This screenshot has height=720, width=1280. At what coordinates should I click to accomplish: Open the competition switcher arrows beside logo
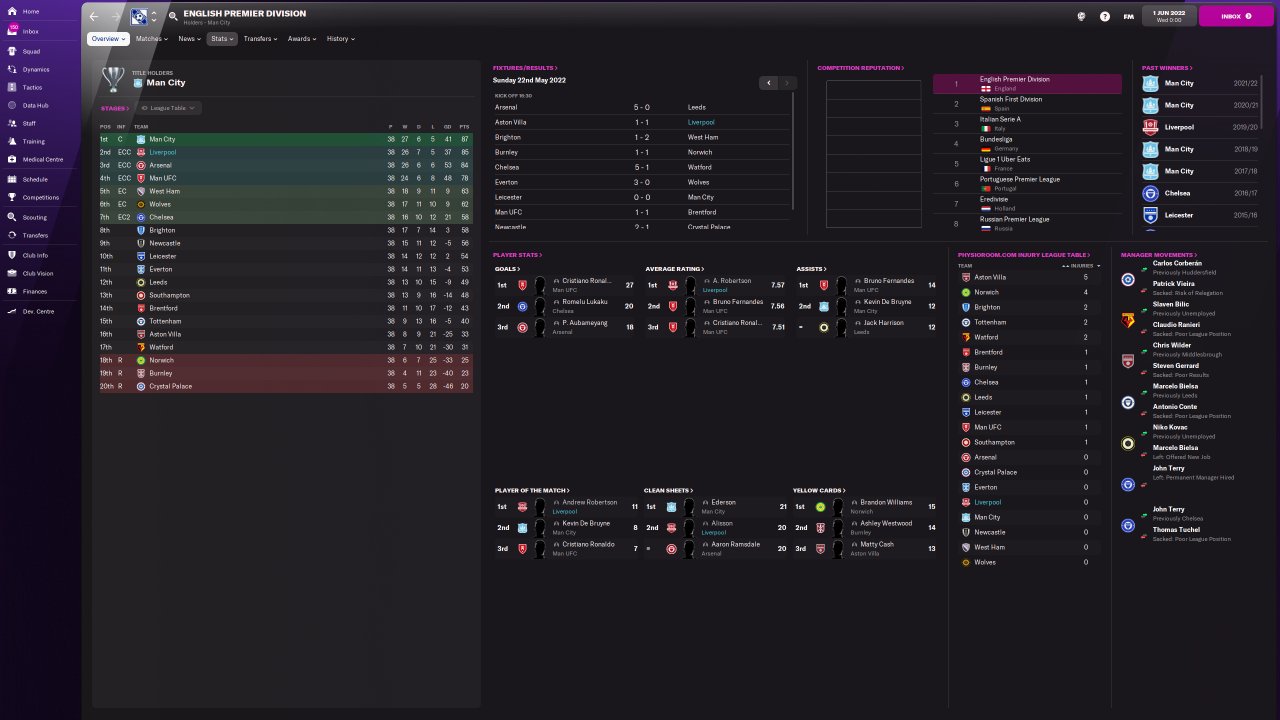coord(153,16)
